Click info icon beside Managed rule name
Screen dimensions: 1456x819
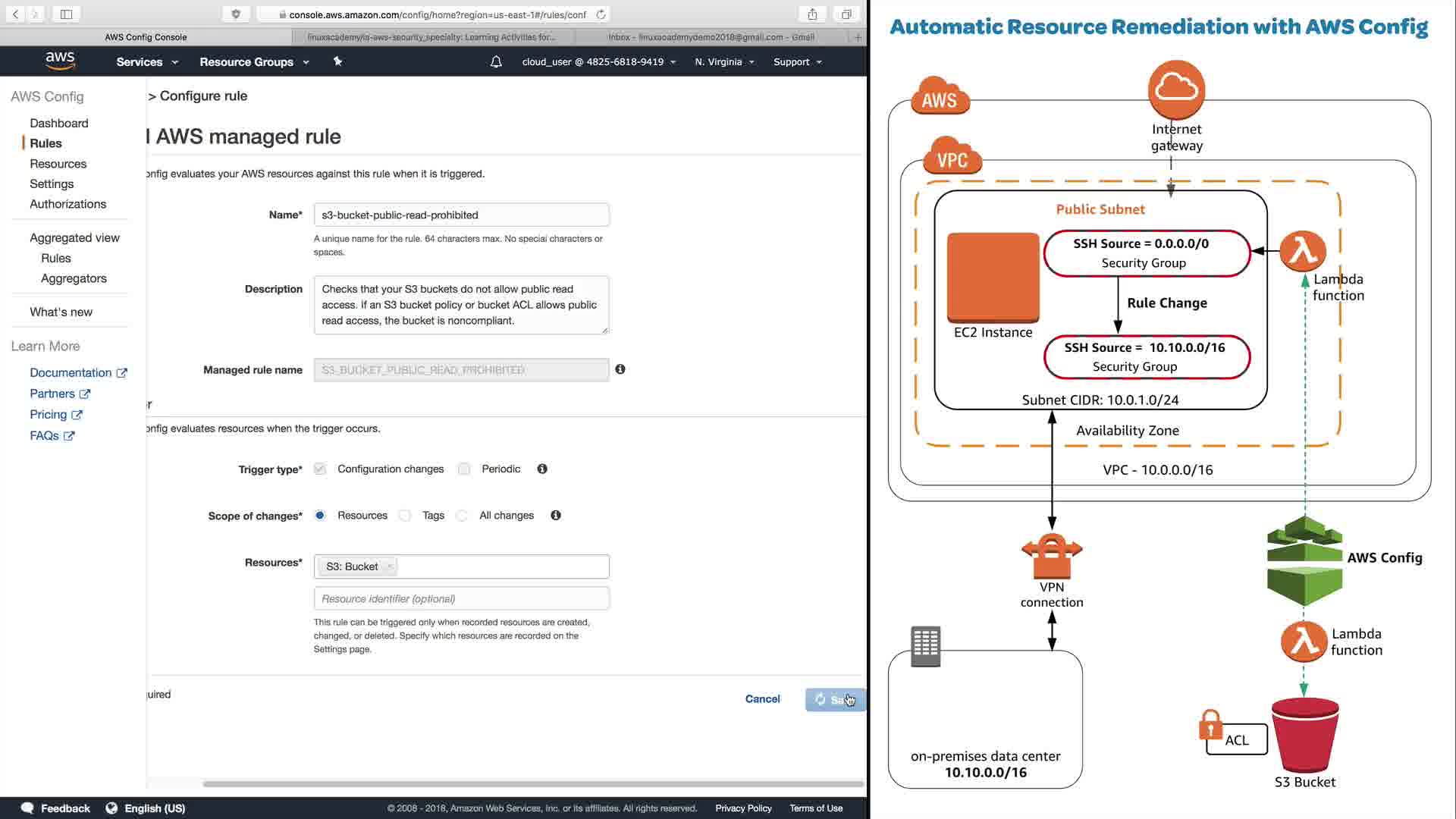tap(620, 369)
